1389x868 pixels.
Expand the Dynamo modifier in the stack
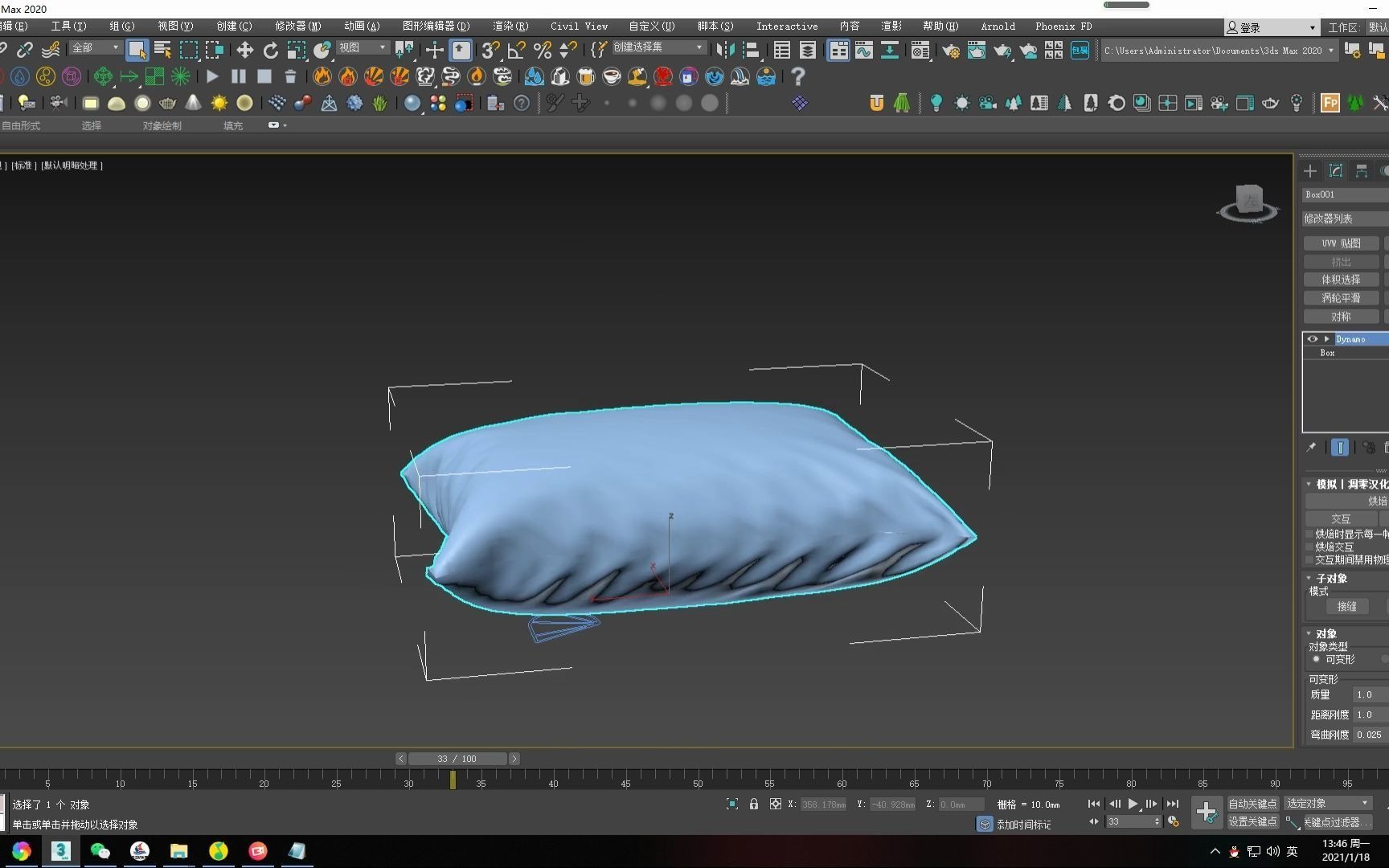1326,339
